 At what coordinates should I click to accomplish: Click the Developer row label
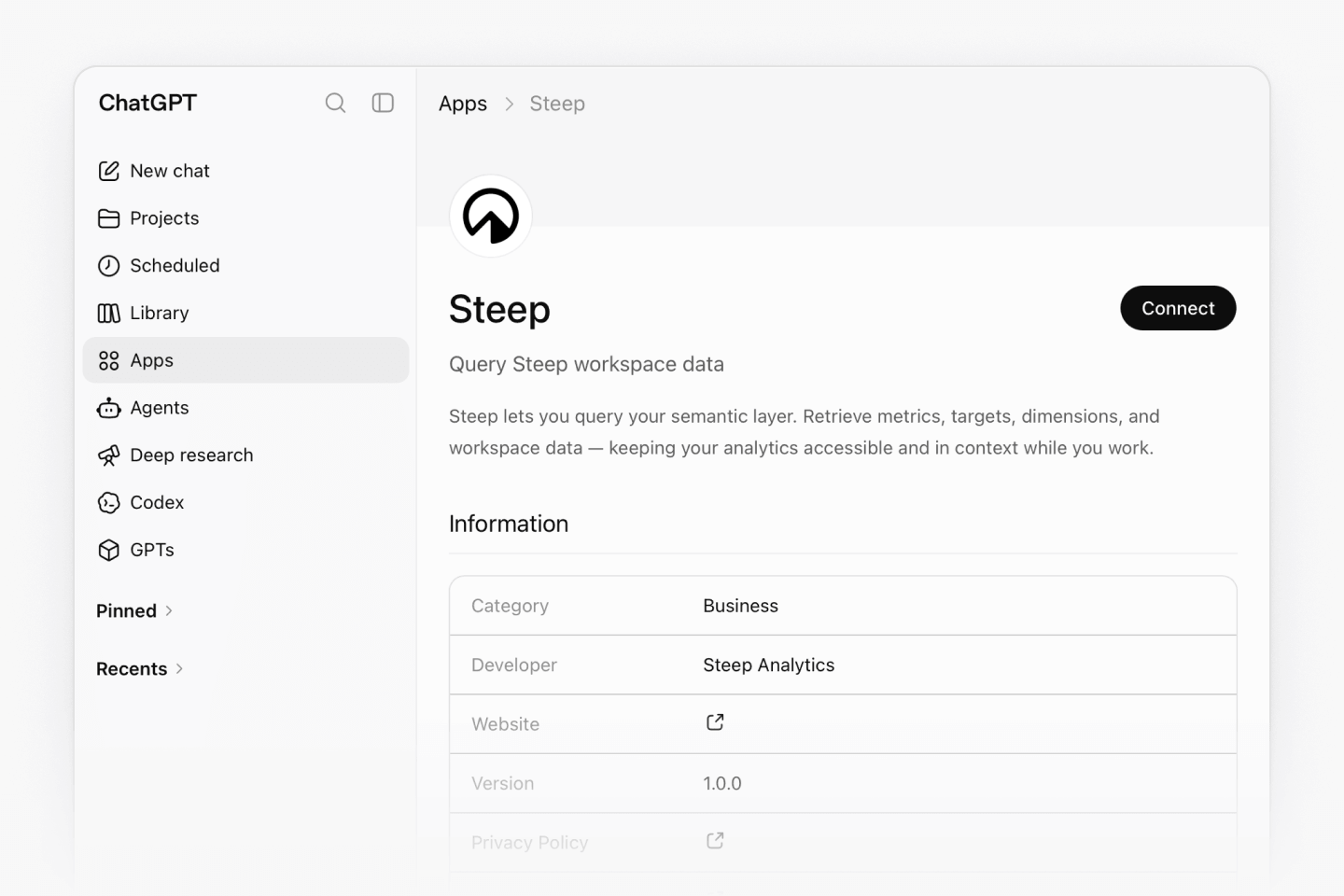(x=514, y=665)
